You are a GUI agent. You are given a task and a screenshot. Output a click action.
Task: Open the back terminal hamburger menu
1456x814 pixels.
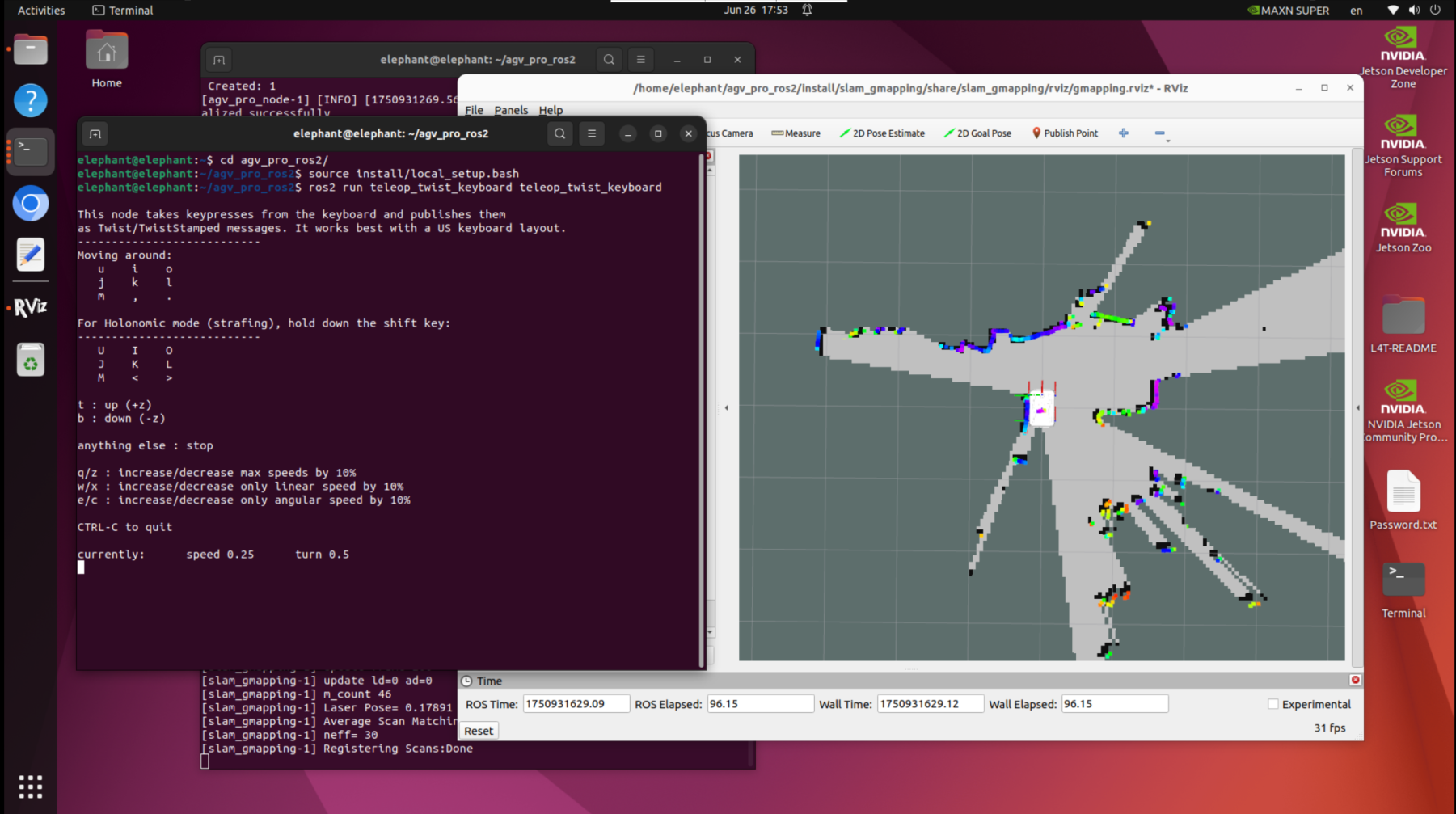(641, 60)
